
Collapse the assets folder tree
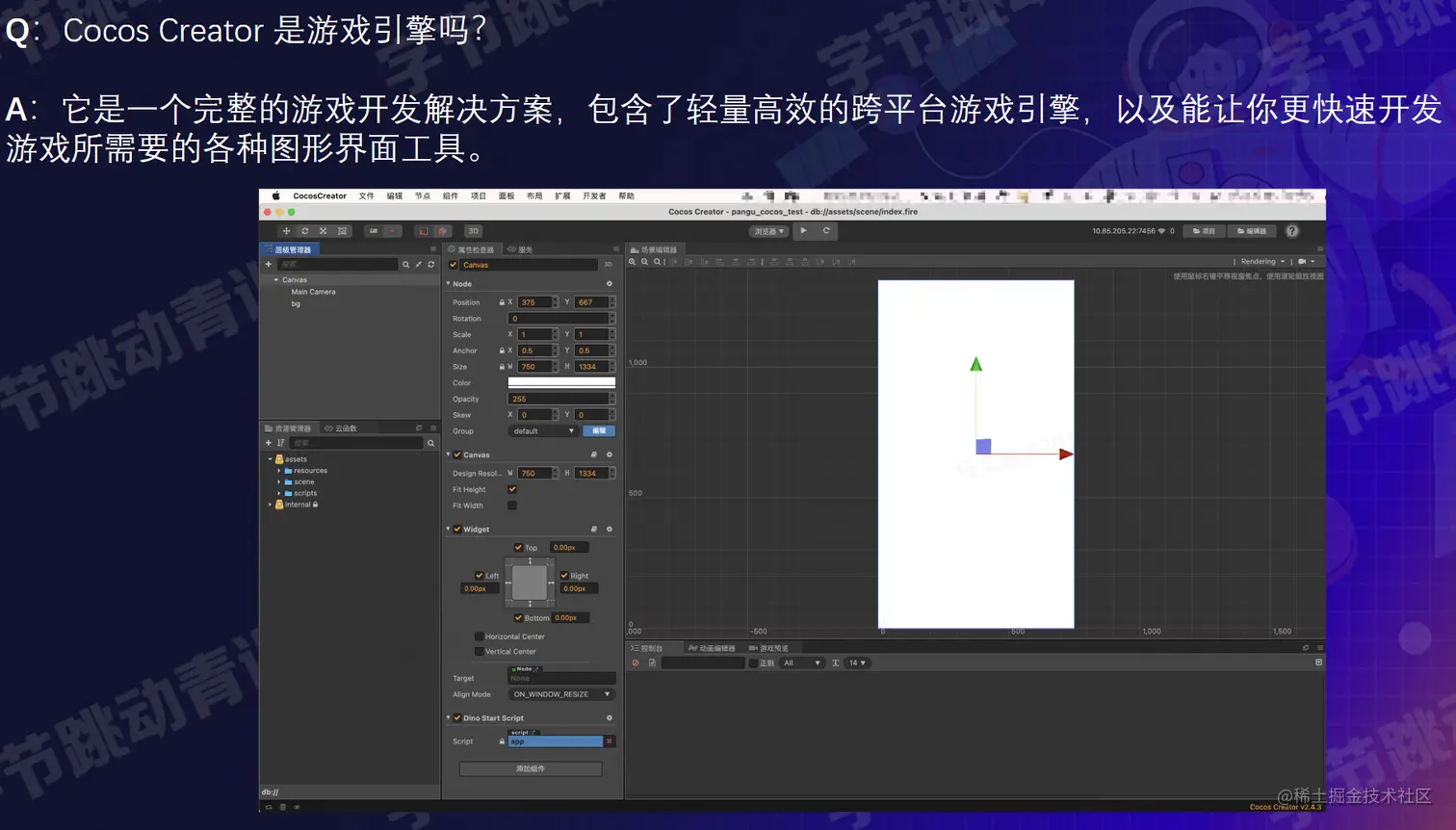[x=270, y=459]
